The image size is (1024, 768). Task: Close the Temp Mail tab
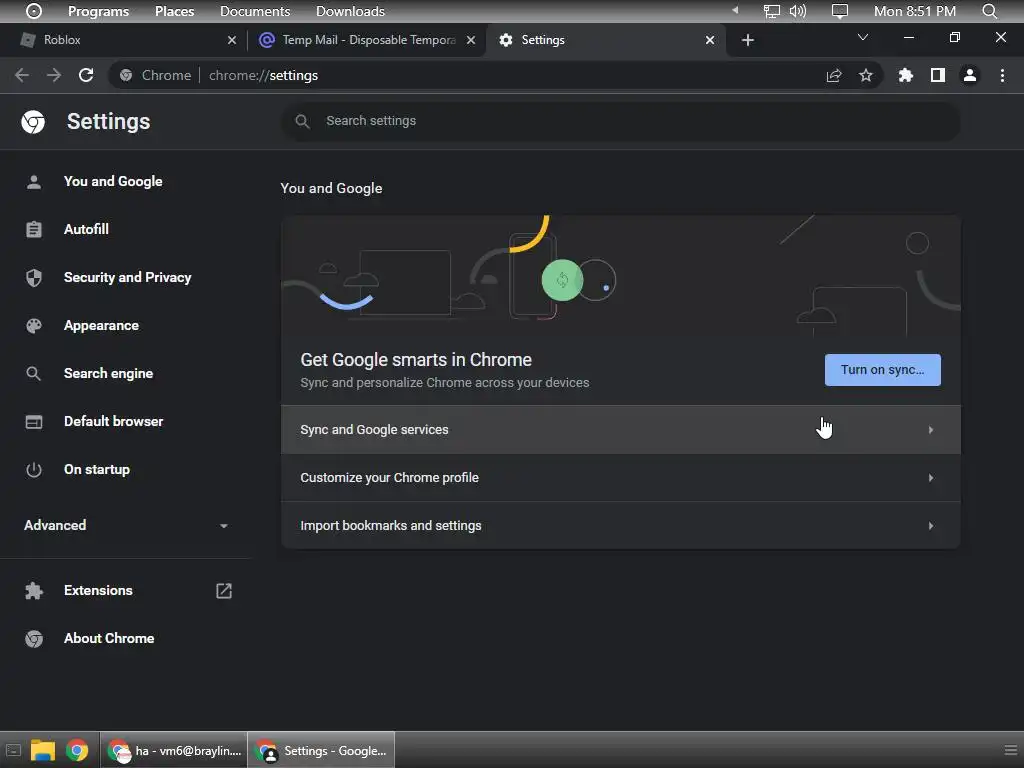(471, 40)
